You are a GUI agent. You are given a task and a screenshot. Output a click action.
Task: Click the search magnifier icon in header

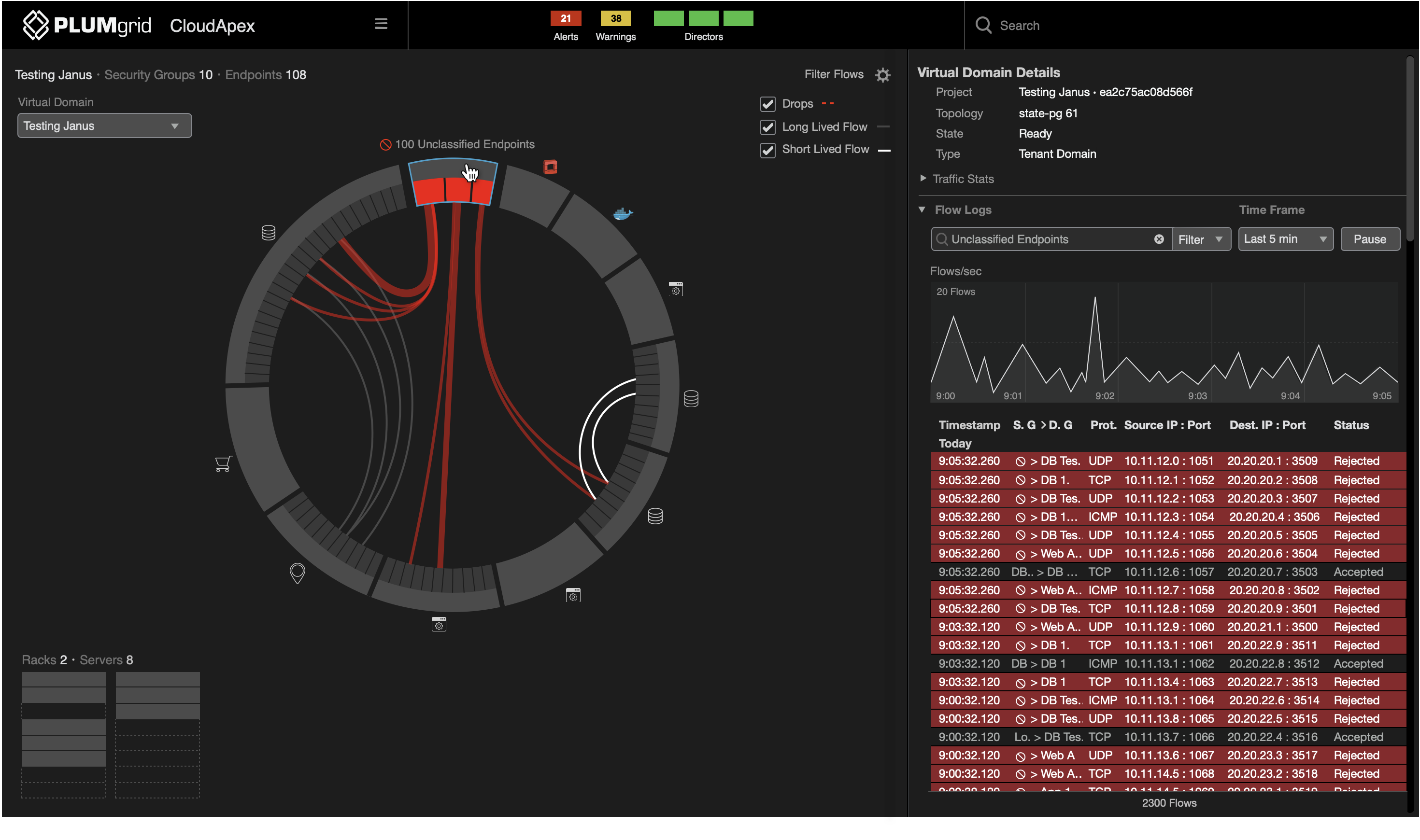[983, 25]
